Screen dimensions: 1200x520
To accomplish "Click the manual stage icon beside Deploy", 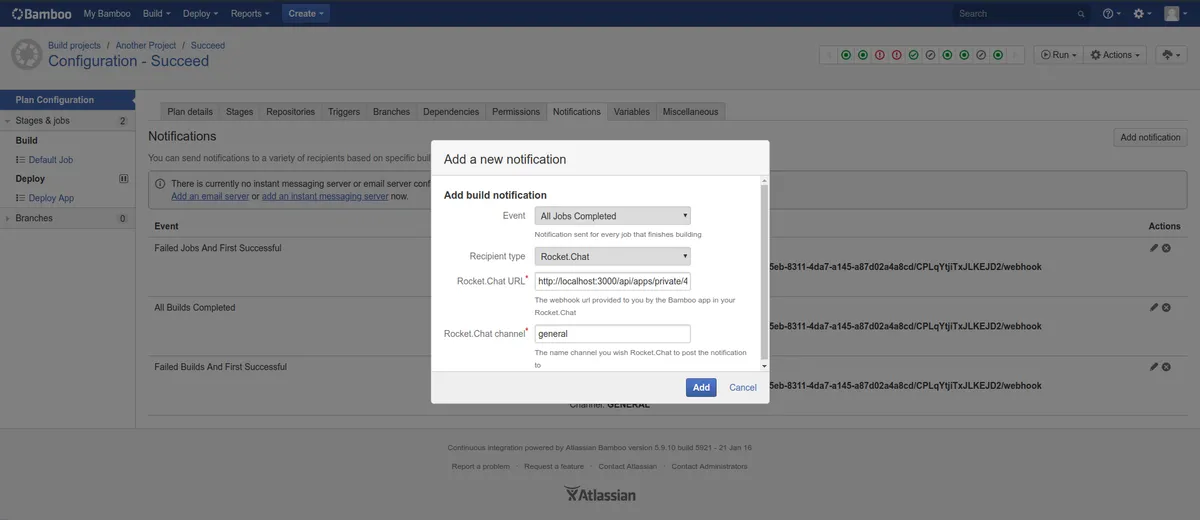I will 124,179.
